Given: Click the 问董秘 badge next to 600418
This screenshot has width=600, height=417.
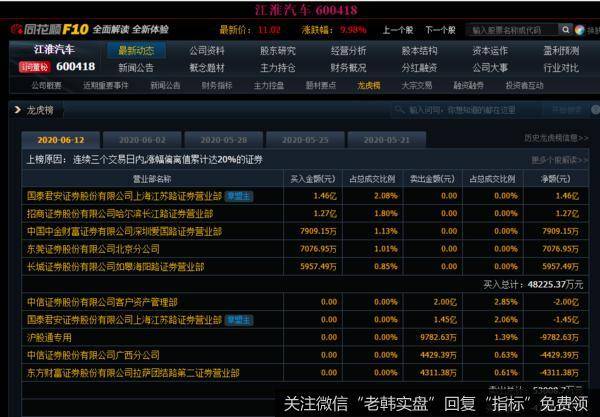Looking at the screenshot, I should pos(31,67).
